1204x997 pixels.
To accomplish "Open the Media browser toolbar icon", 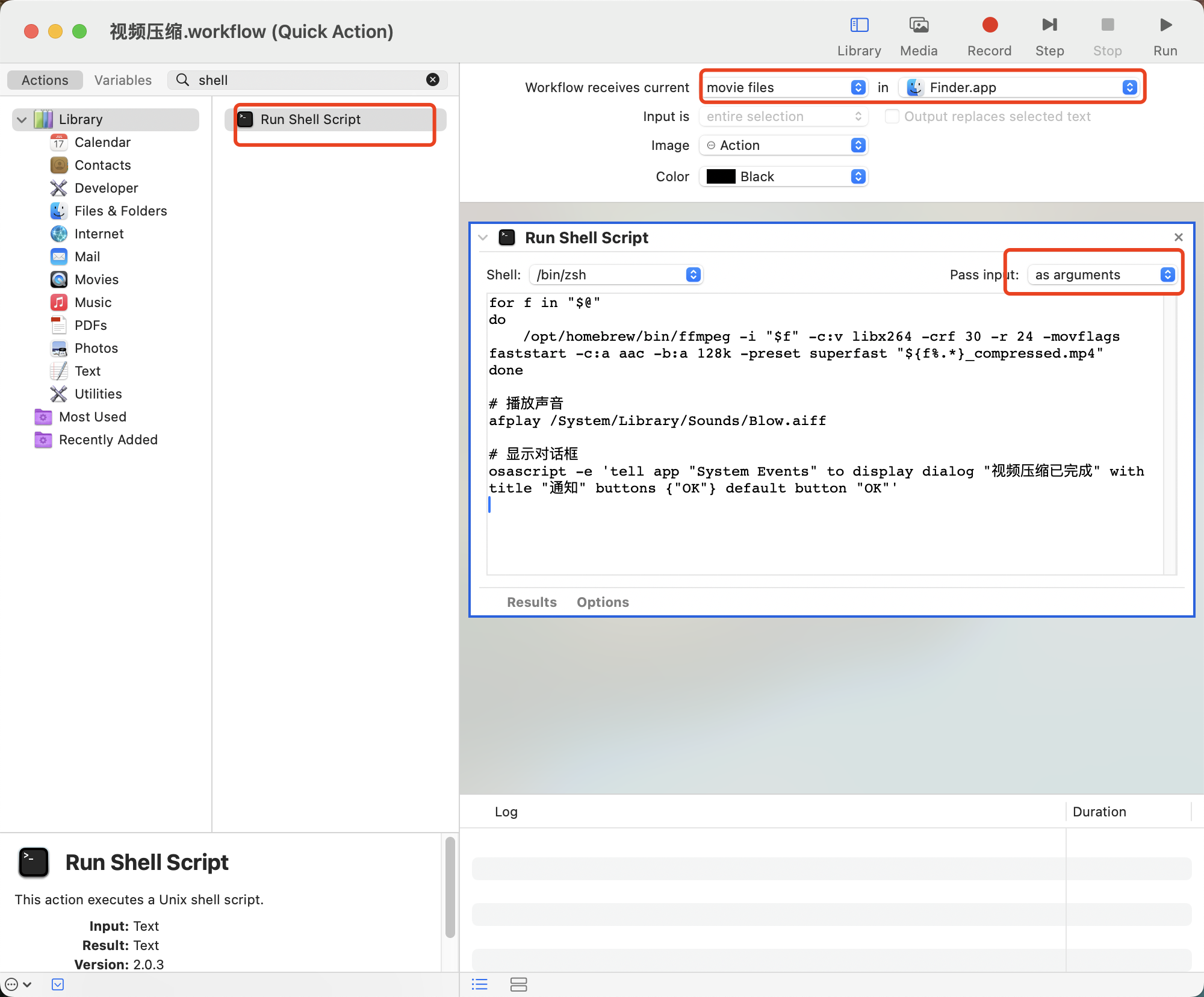I will (919, 25).
